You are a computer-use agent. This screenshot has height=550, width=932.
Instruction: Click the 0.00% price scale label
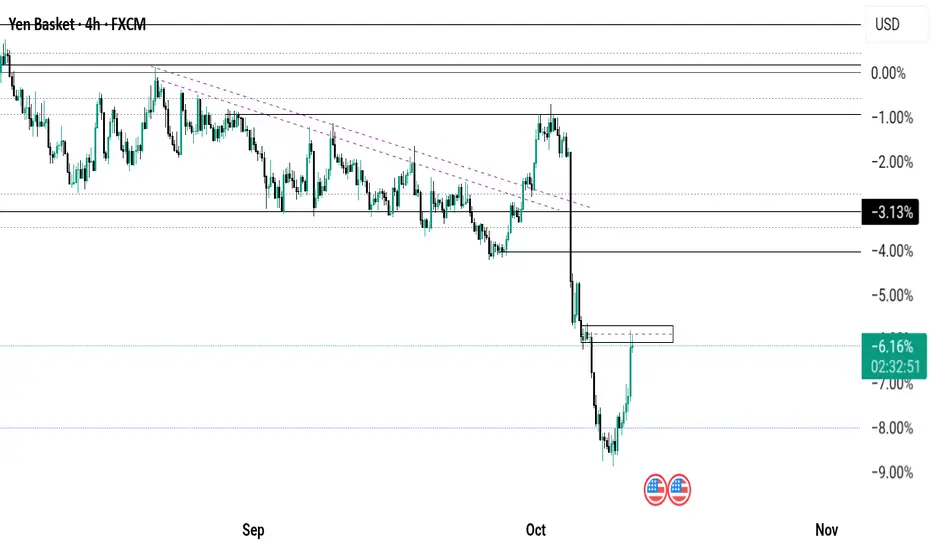tap(888, 73)
